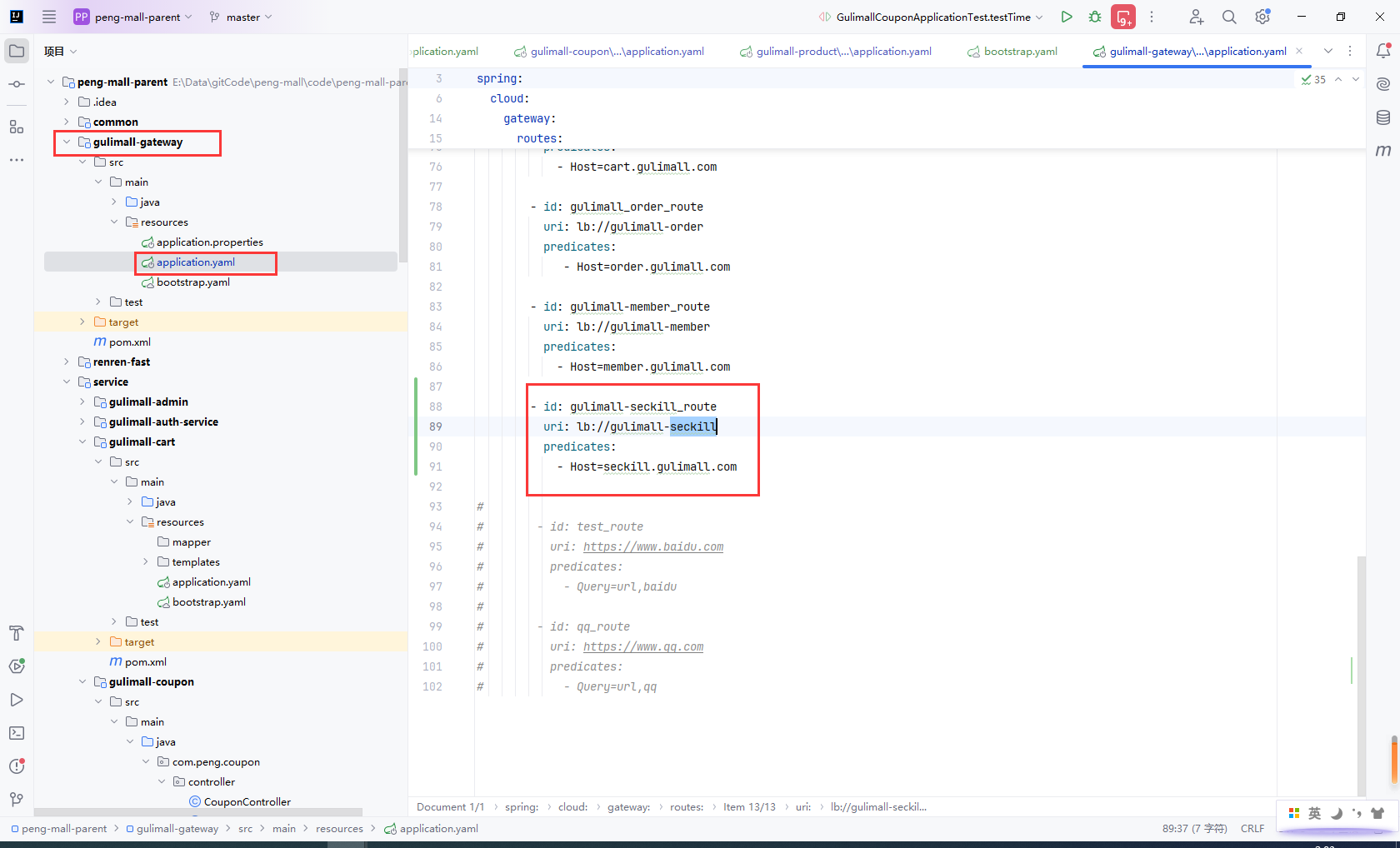Open Code With Me add-user icon
This screenshot has width=1400, height=848.
click(x=1196, y=17)
